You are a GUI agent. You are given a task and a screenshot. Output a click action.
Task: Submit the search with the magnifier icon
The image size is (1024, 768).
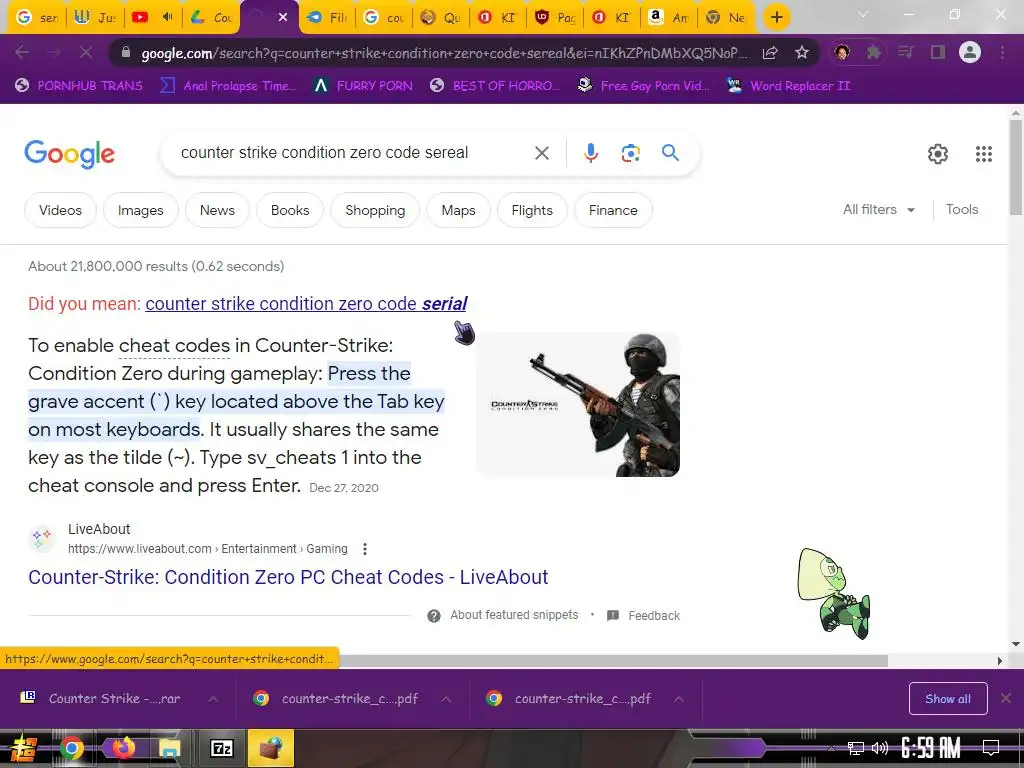point(670,153)
